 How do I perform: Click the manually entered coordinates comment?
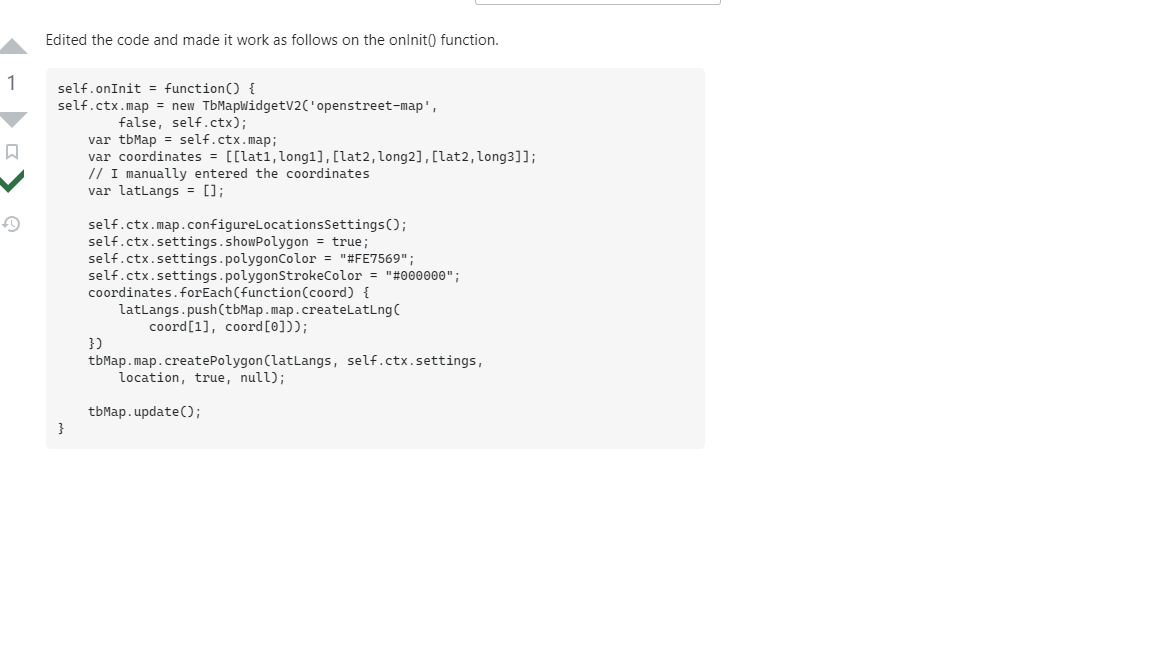[227, 173]
